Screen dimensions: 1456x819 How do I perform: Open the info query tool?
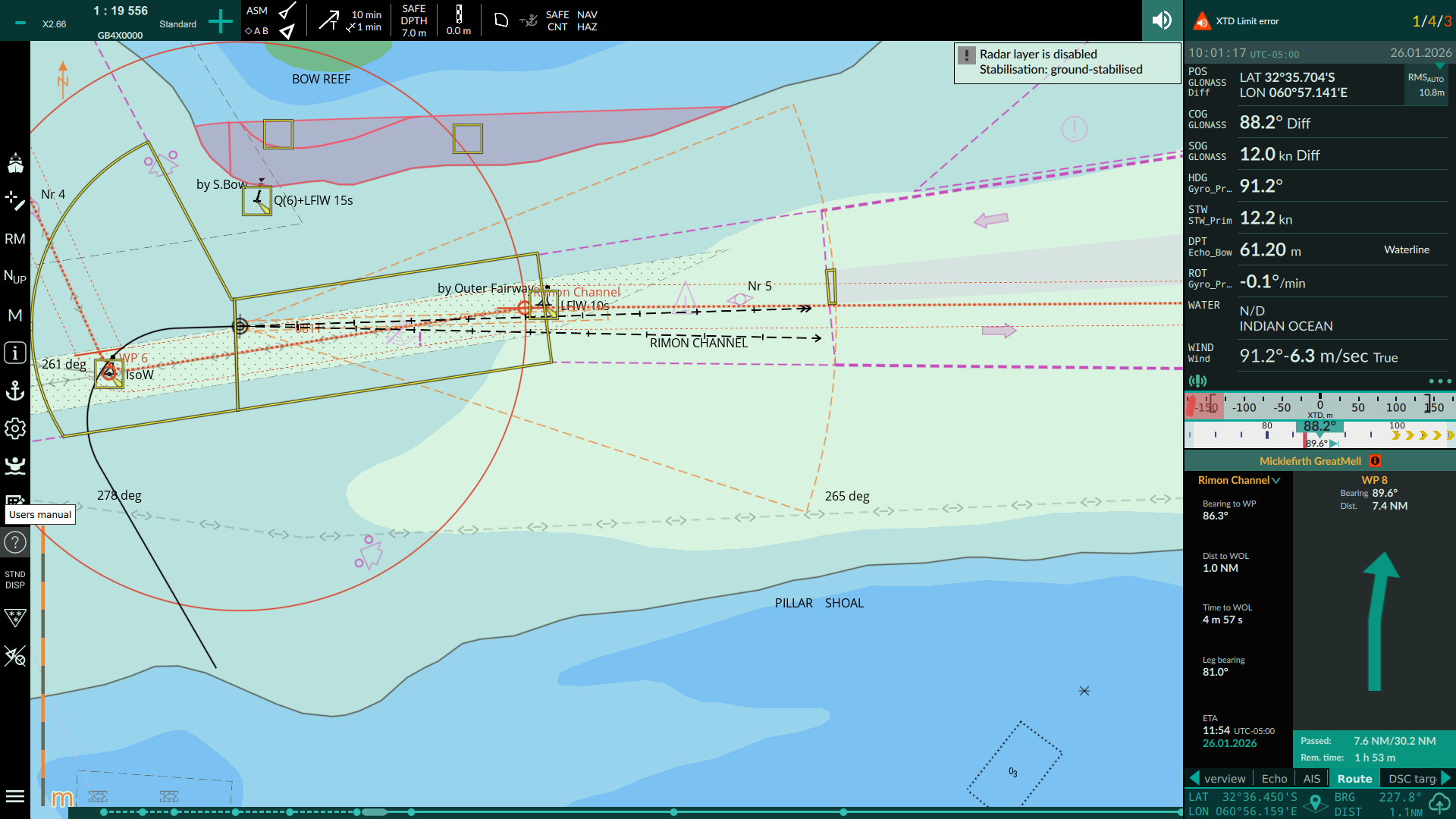pyautogui.click(x=15, y=353)
